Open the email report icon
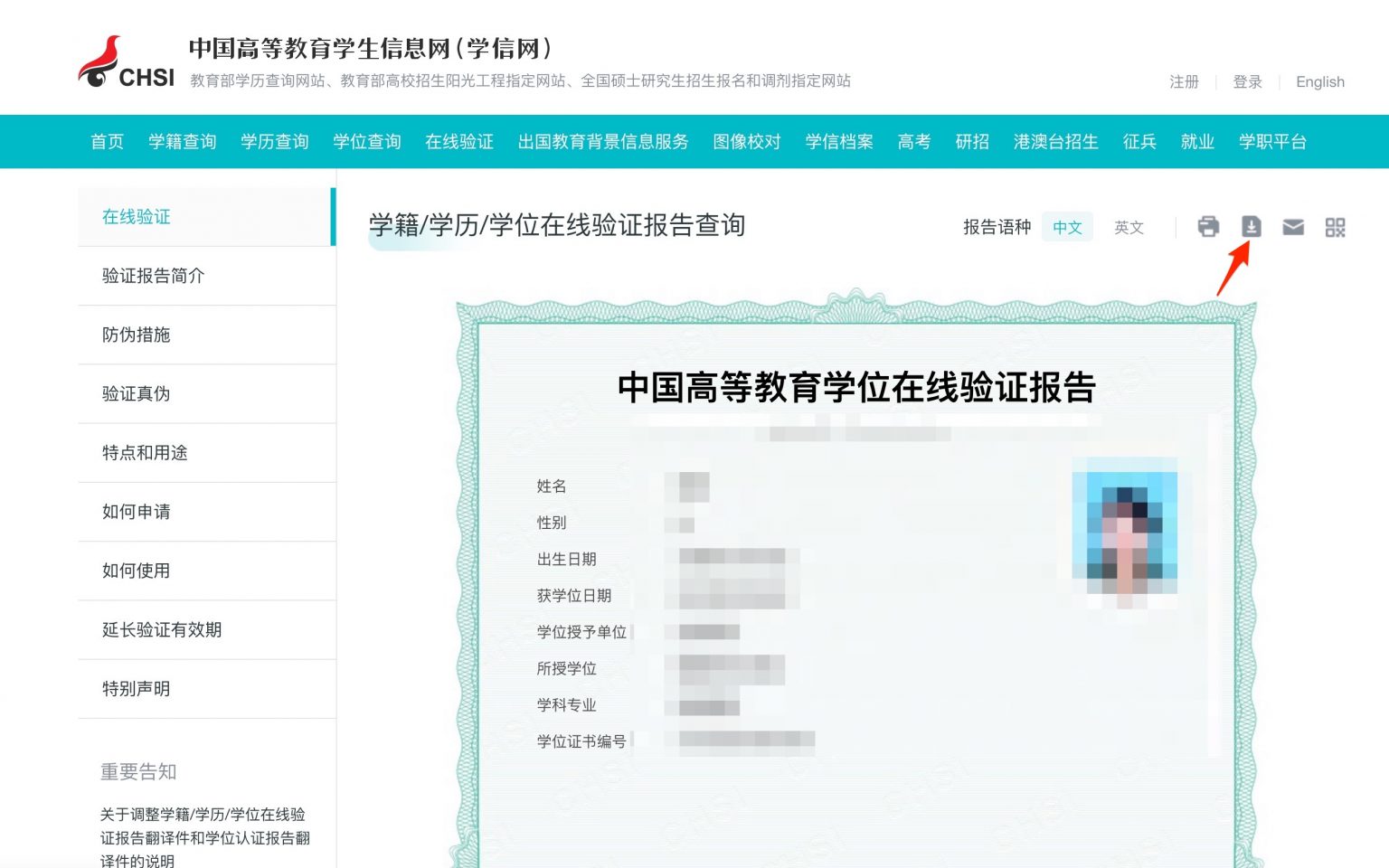Image resolution: width=1389 pixels, height=868 pixels. (x=1292, y=228)
